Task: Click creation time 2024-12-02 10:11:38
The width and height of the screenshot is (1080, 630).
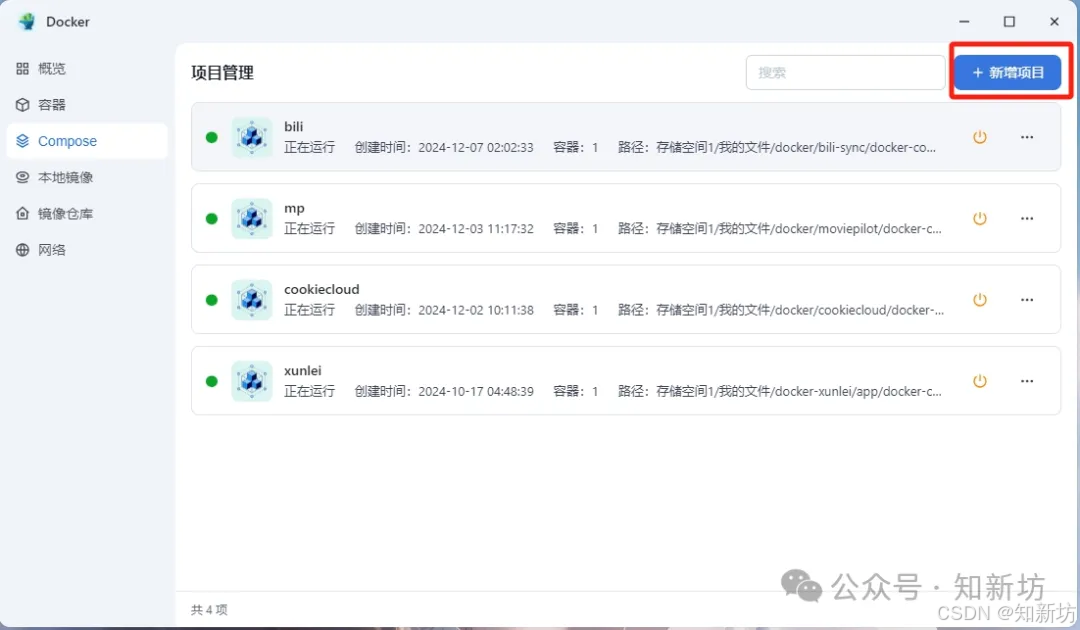Action: pos(475,310)
